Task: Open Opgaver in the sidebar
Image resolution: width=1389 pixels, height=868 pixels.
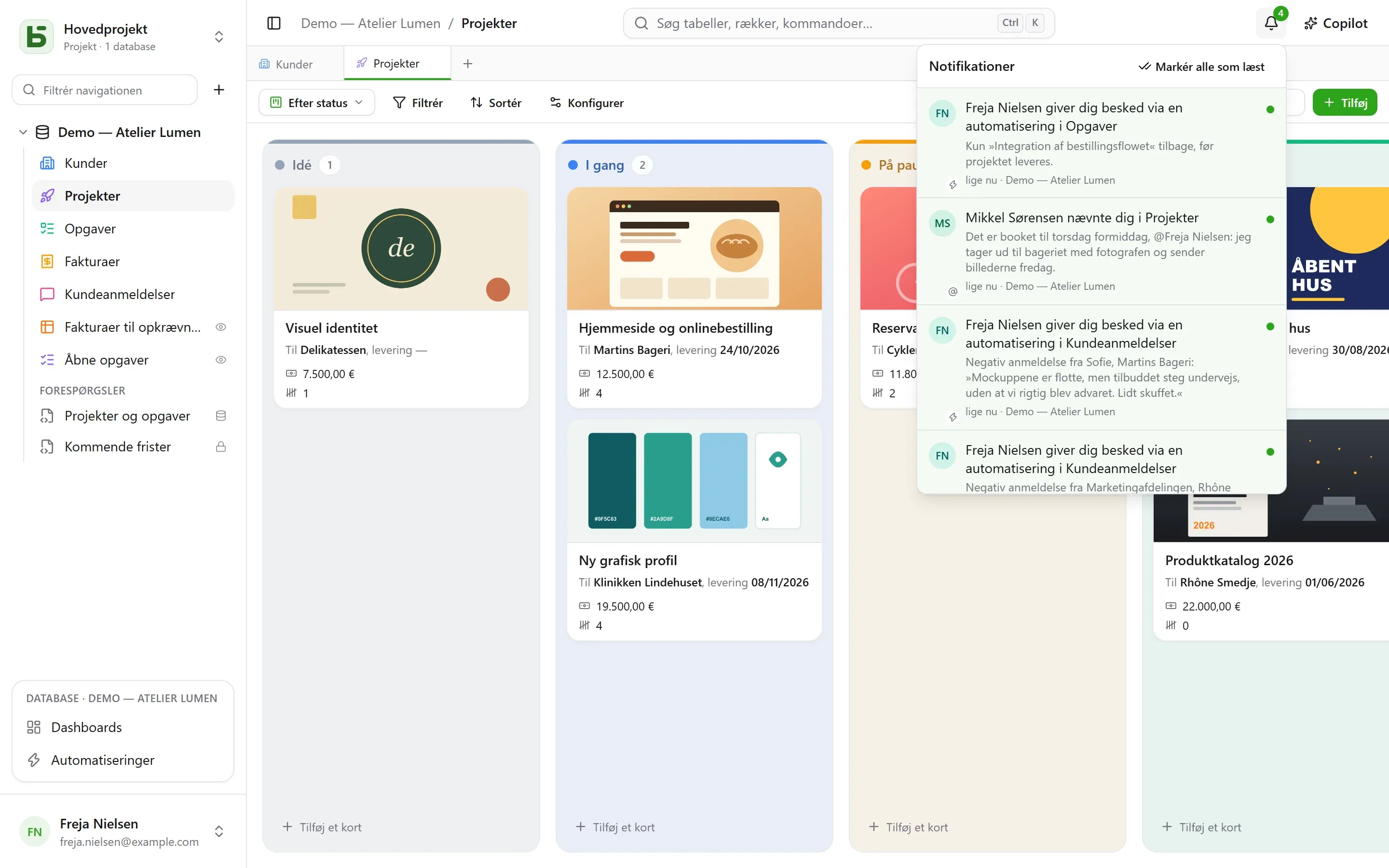Action: pos(133,229)
